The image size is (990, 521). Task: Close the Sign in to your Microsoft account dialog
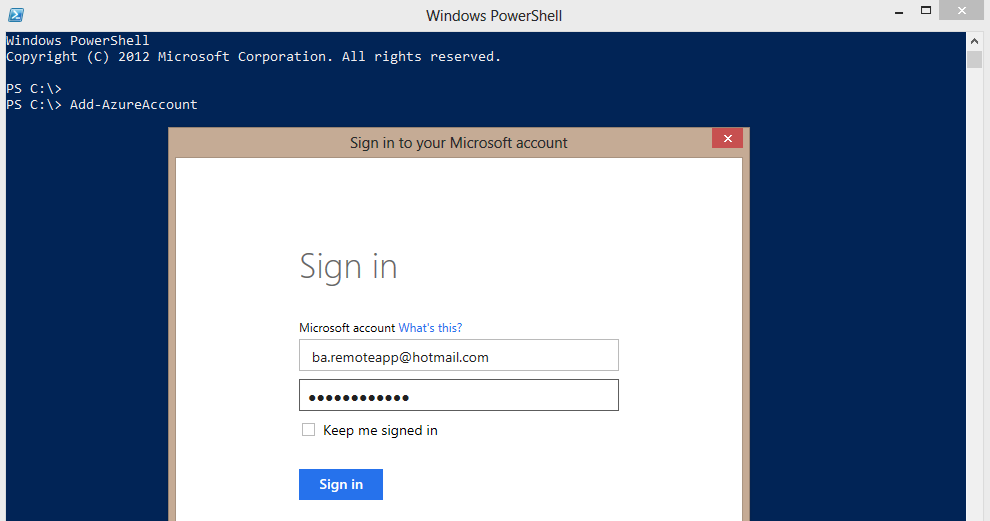pos(727,138)
